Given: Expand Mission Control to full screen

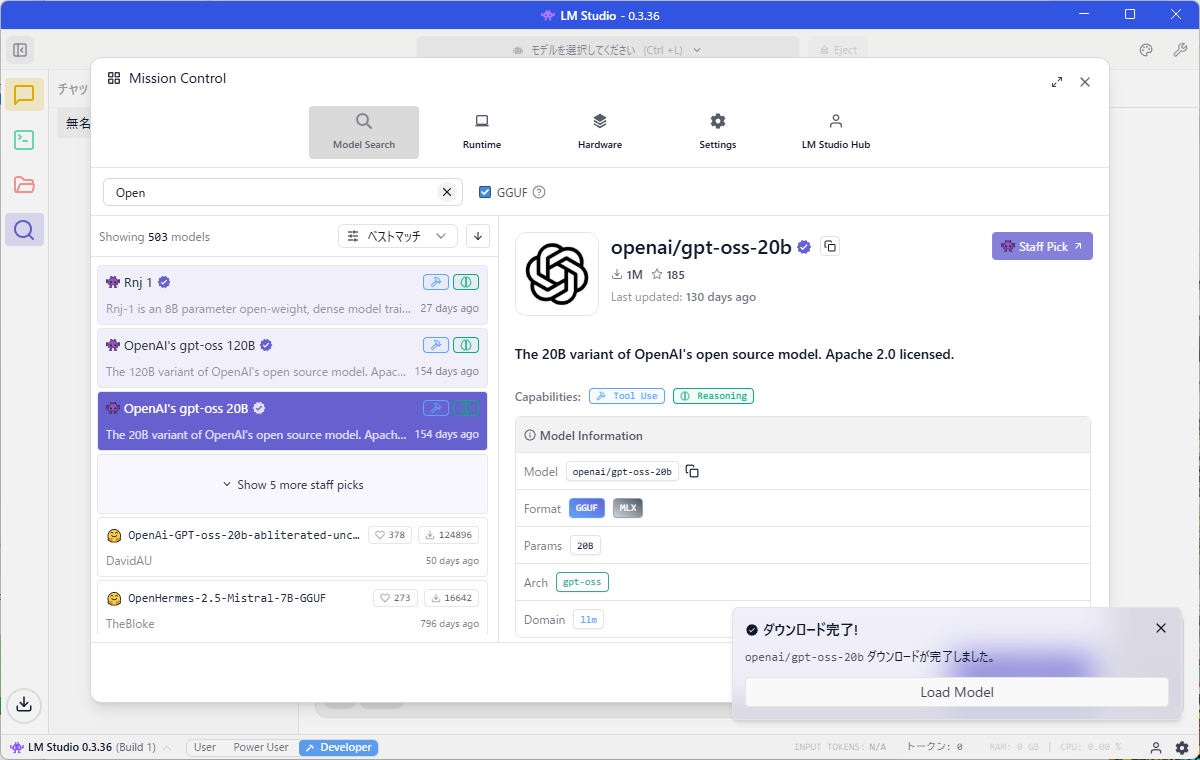Looking at the screenshot, I should pos(1057,82).
